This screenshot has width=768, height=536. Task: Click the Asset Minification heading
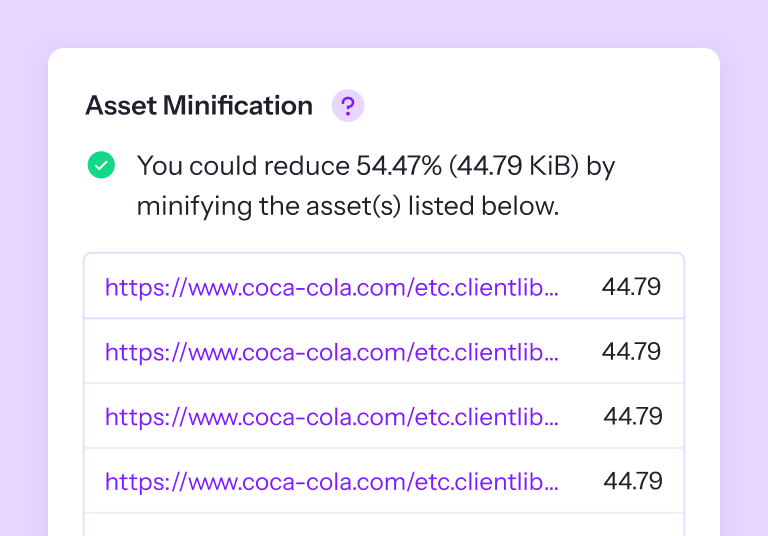point(199,106)
